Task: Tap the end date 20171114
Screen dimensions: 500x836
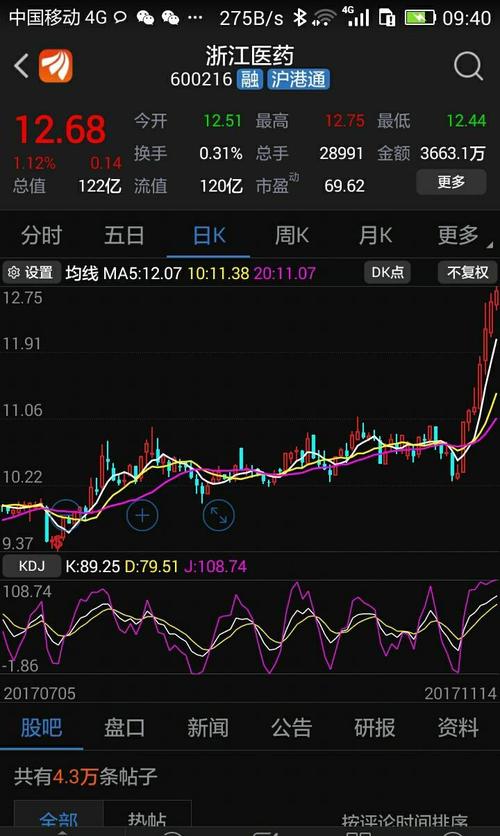Action: 461,694
